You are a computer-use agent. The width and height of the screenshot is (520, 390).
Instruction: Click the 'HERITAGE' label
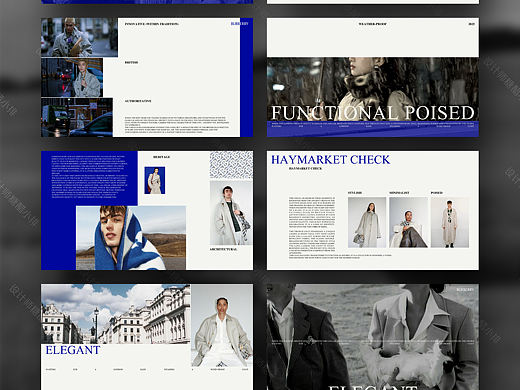pos(161,157)
